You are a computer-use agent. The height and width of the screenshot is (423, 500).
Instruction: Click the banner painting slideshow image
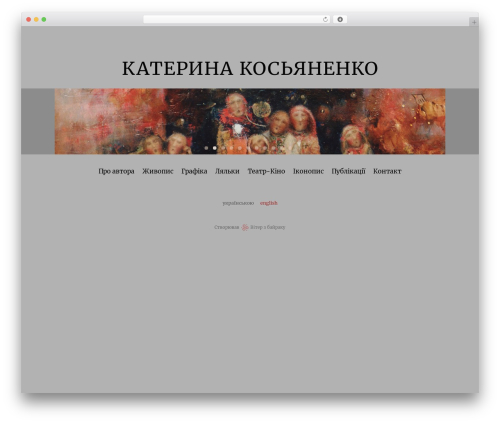[x=250, y=121]
